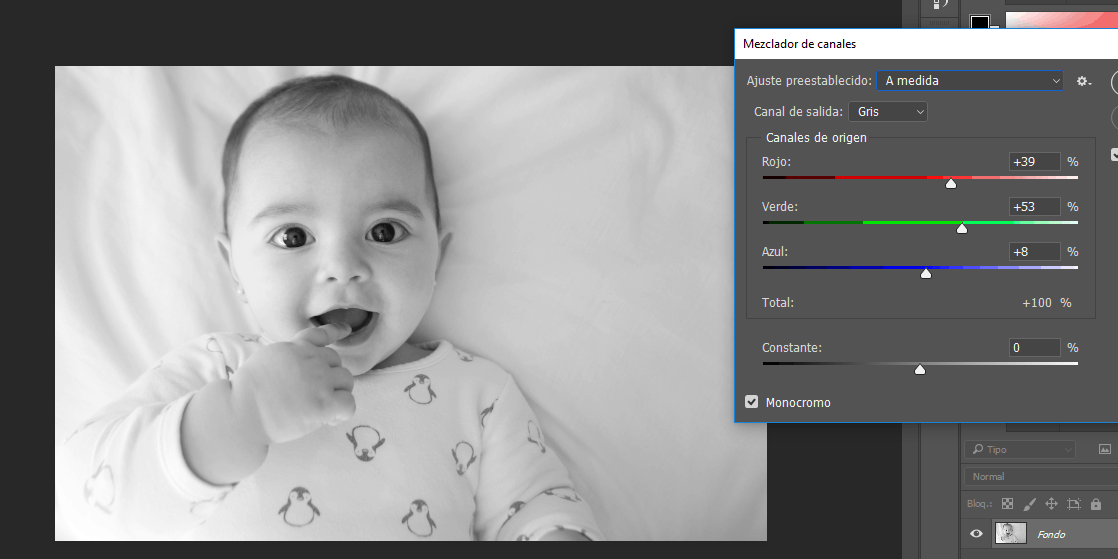The width and height of the screenshot is (1118, 559).
Task: Open the Canal de salida dropdown
Action: [x=888, y=112]
